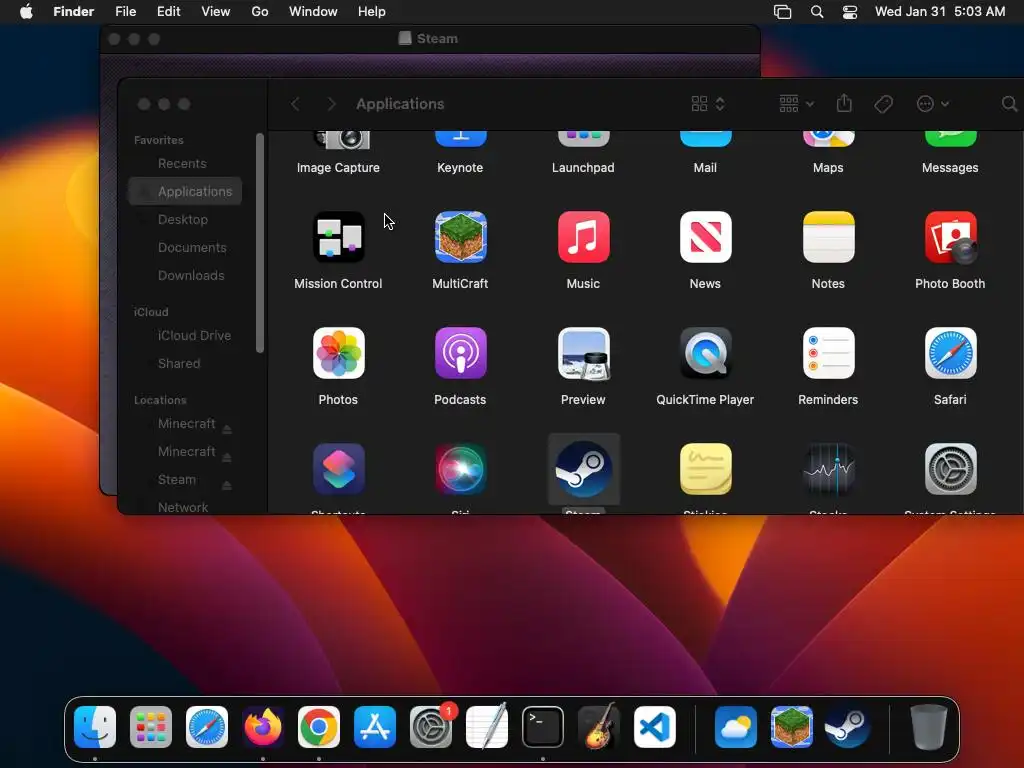This screenshot has height=768, width=1024.
Task: Open the action ellipsis menu dropdown
Action: coord(933,104)
